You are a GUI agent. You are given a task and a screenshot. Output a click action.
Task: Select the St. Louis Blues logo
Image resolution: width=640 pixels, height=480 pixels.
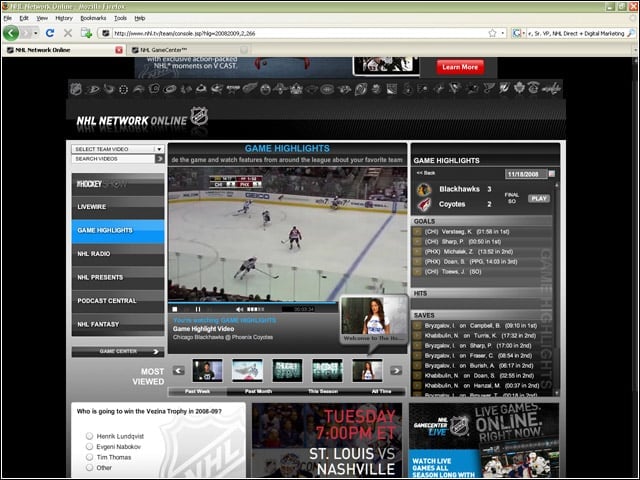(488, 89)
